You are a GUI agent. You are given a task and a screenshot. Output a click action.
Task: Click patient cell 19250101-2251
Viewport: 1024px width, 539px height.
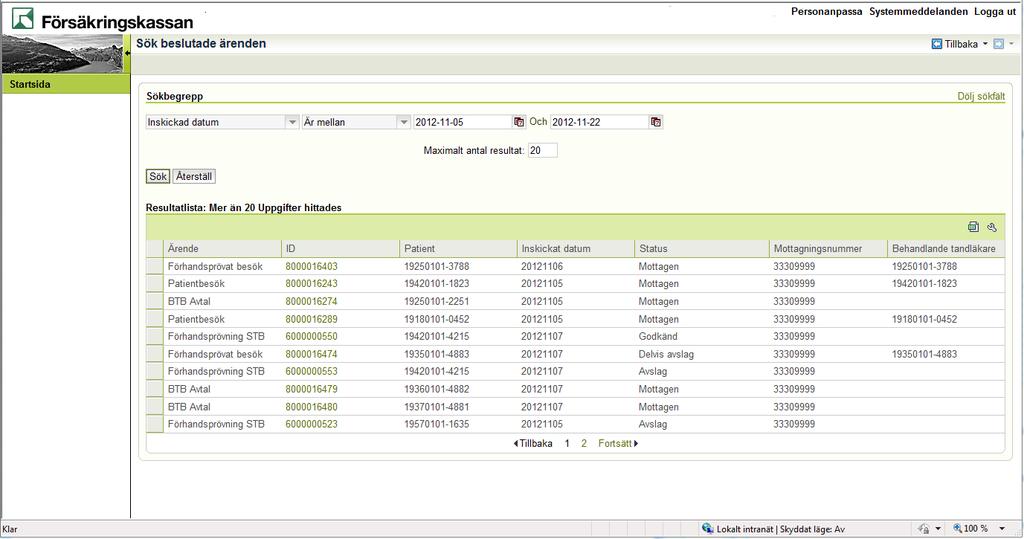(436, 301)
